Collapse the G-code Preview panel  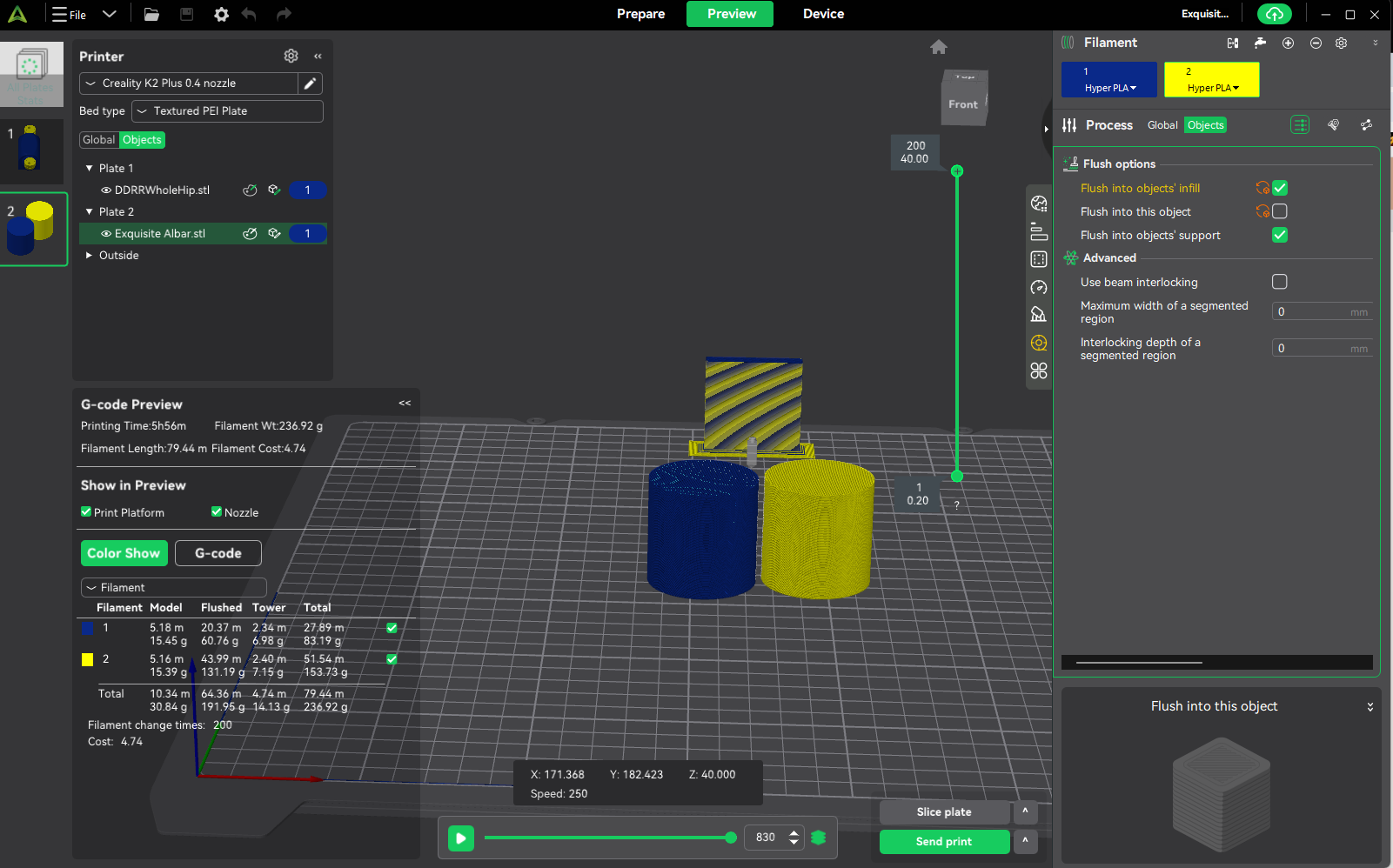(x=405, y=403)
